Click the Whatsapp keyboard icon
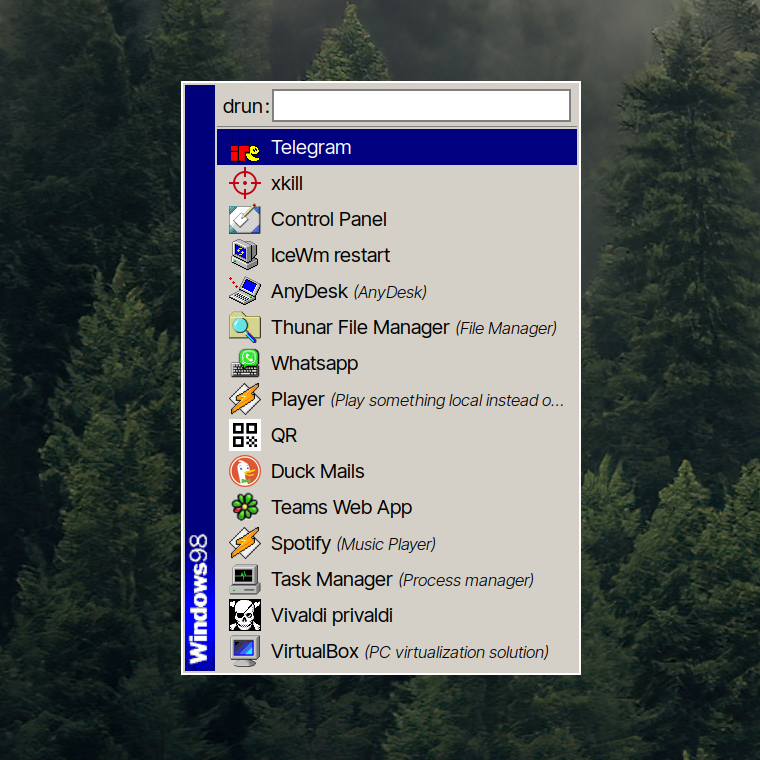Viewport: 760px width, 760px height. (245, 363)
